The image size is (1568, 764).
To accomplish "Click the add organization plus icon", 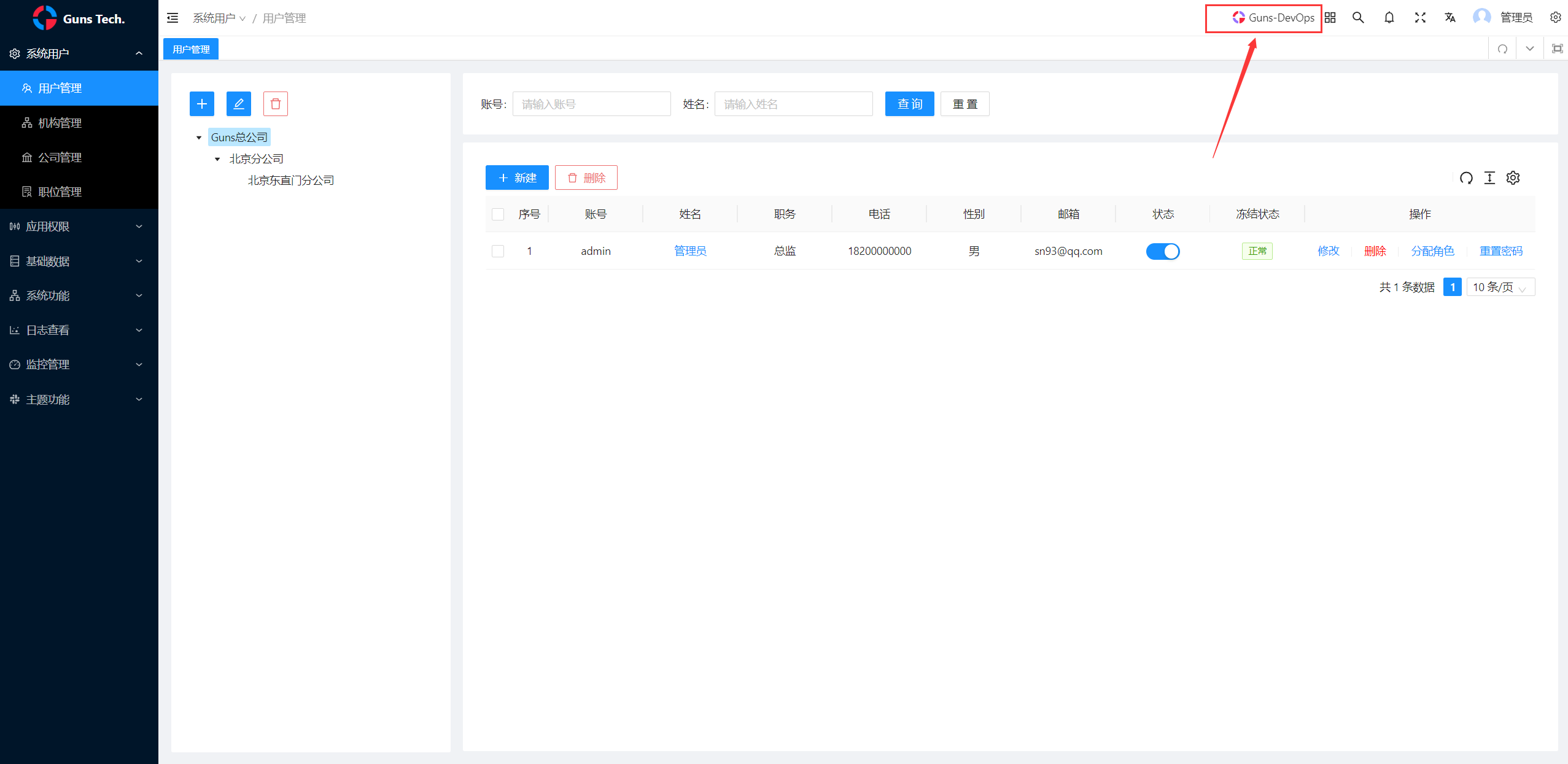I will pos(202,104).
